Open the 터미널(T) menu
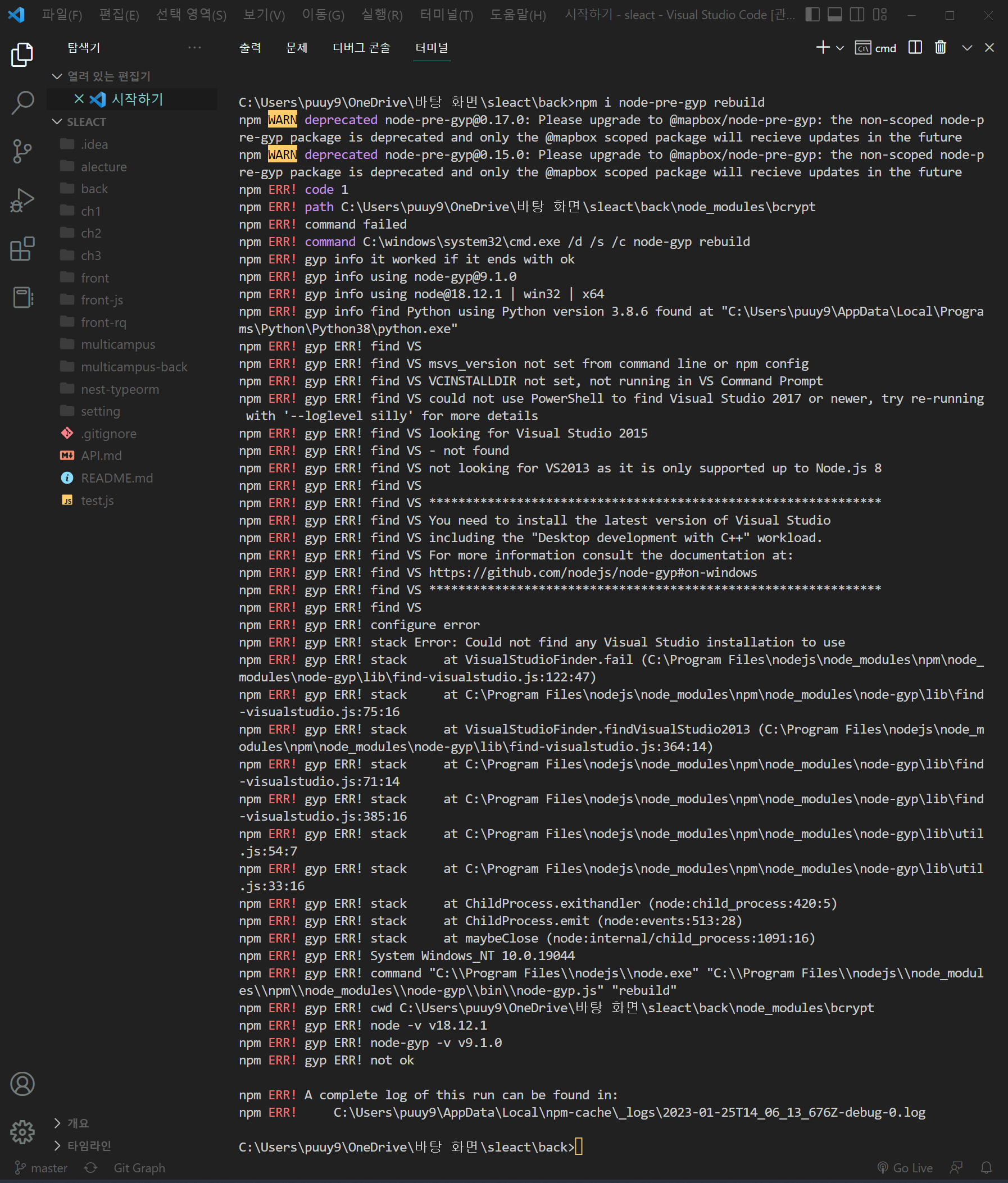 pos(446,15)
